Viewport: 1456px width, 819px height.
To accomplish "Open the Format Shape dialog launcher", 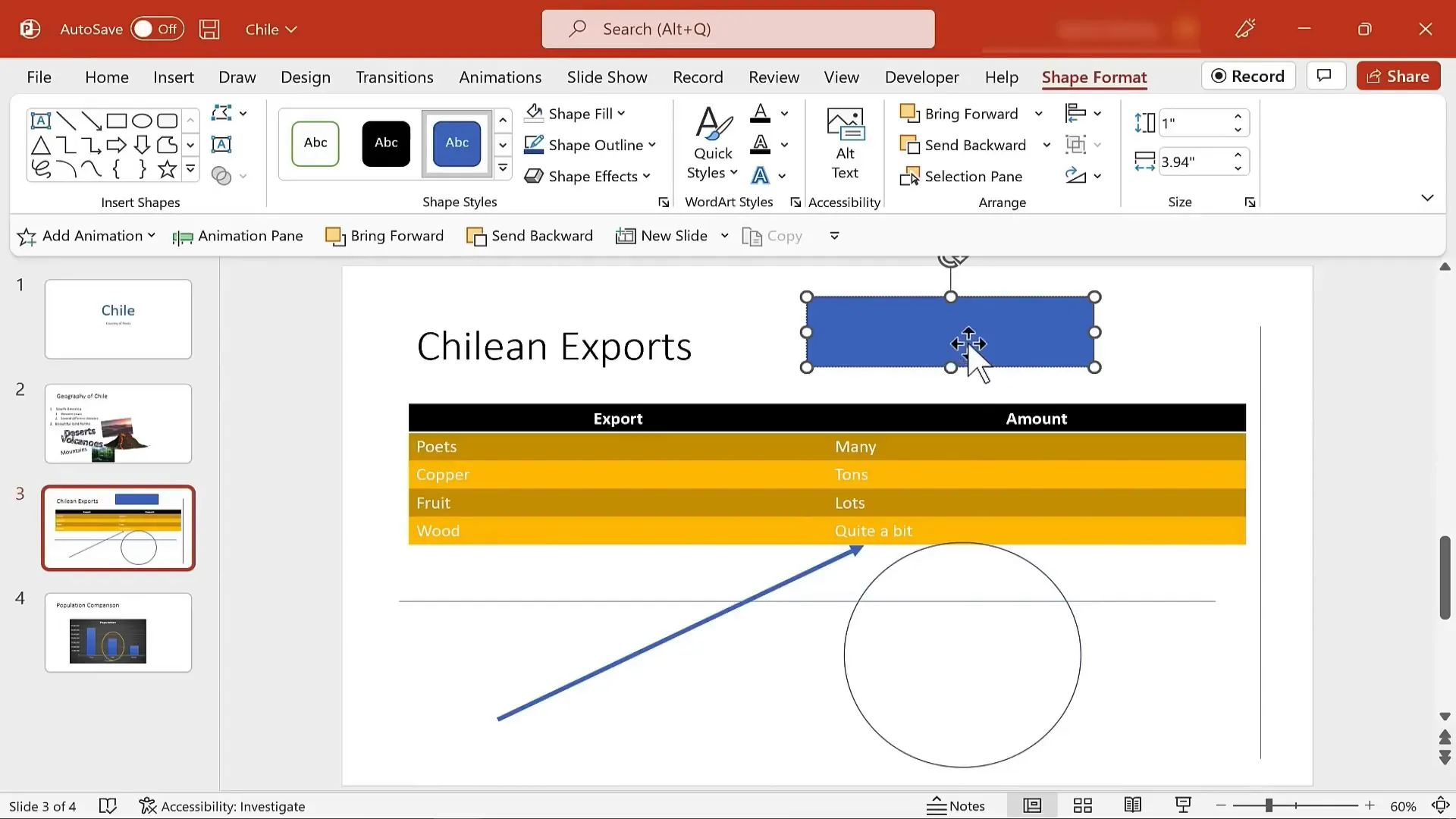I will tap(664, 202).
